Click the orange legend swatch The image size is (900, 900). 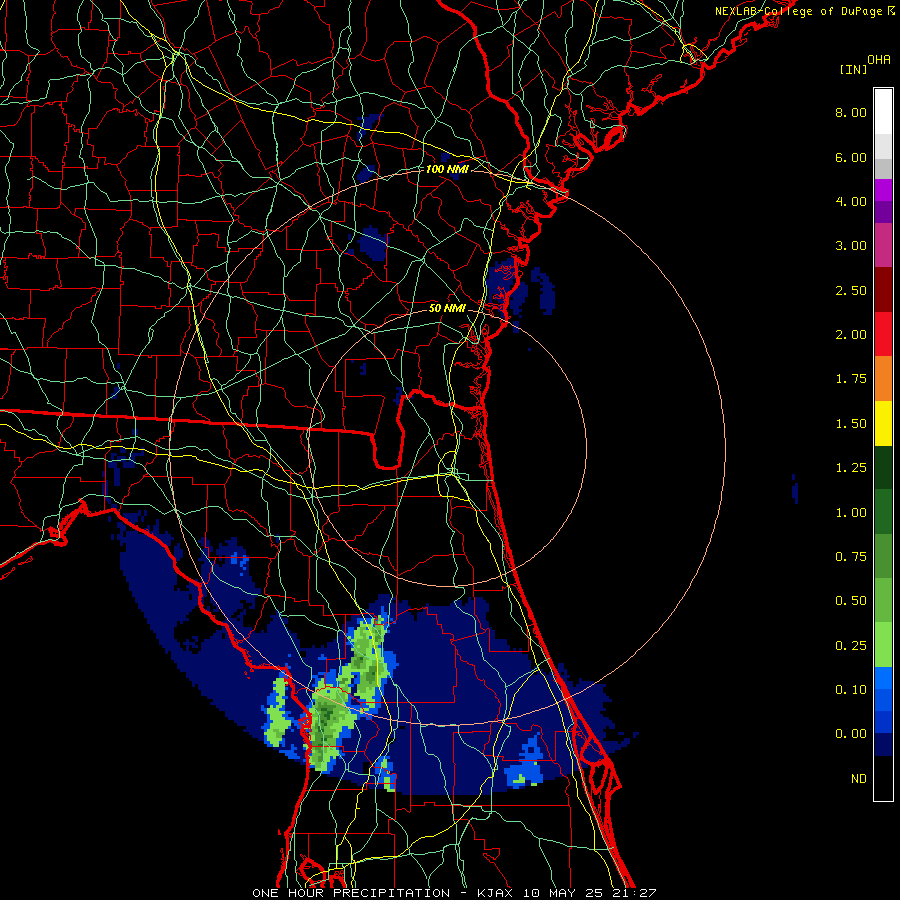pos(883,379)
